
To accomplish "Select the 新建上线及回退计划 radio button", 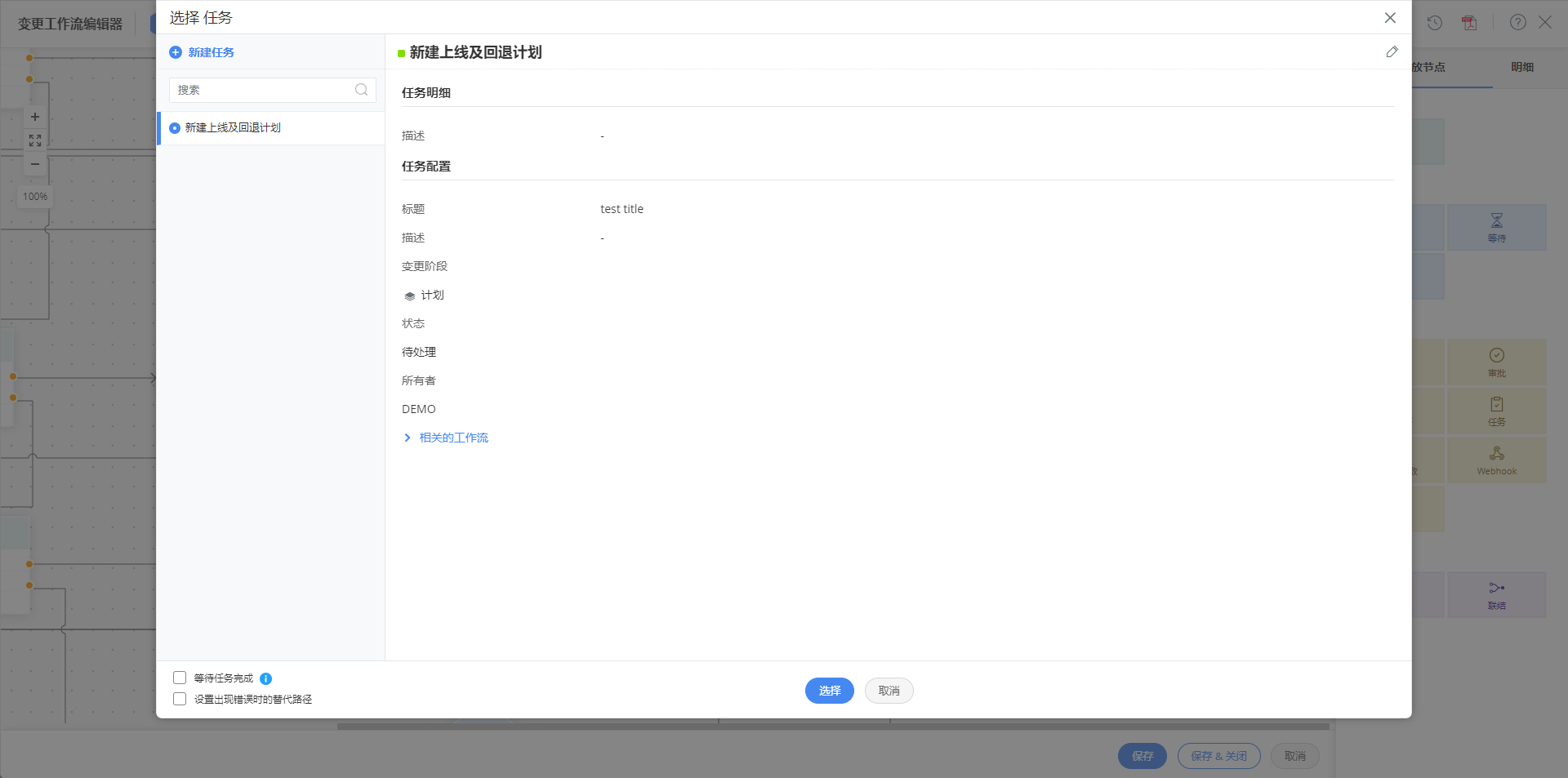I will (x=175, y=128).
